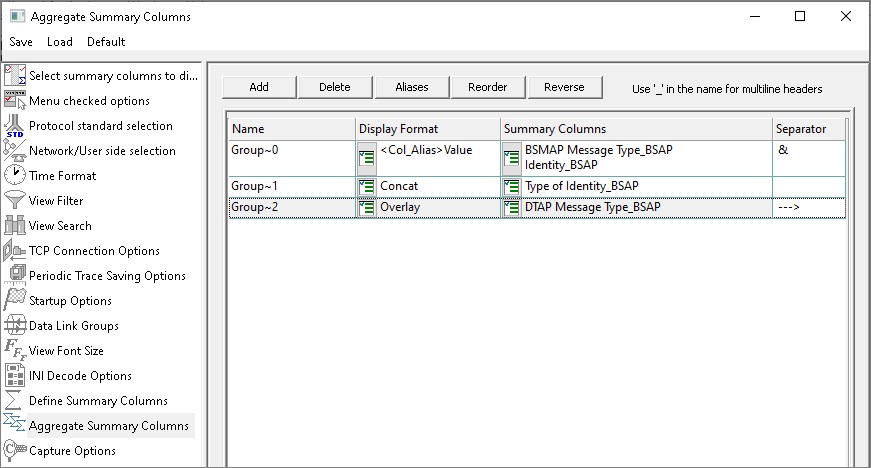Click the Separator column header
871x468 pixels.
(809, 129)
